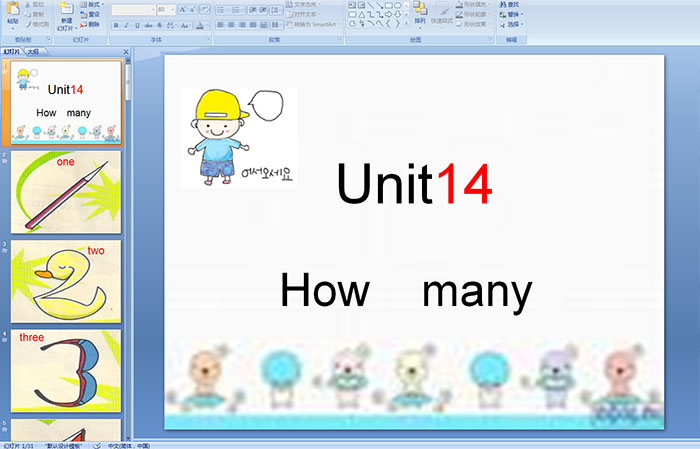Click Shape Fill (形状填充) button

pos(473,4)
